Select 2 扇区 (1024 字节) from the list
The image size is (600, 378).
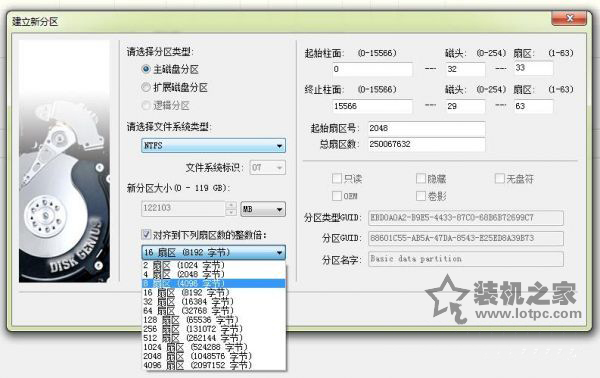pos(214,265)
